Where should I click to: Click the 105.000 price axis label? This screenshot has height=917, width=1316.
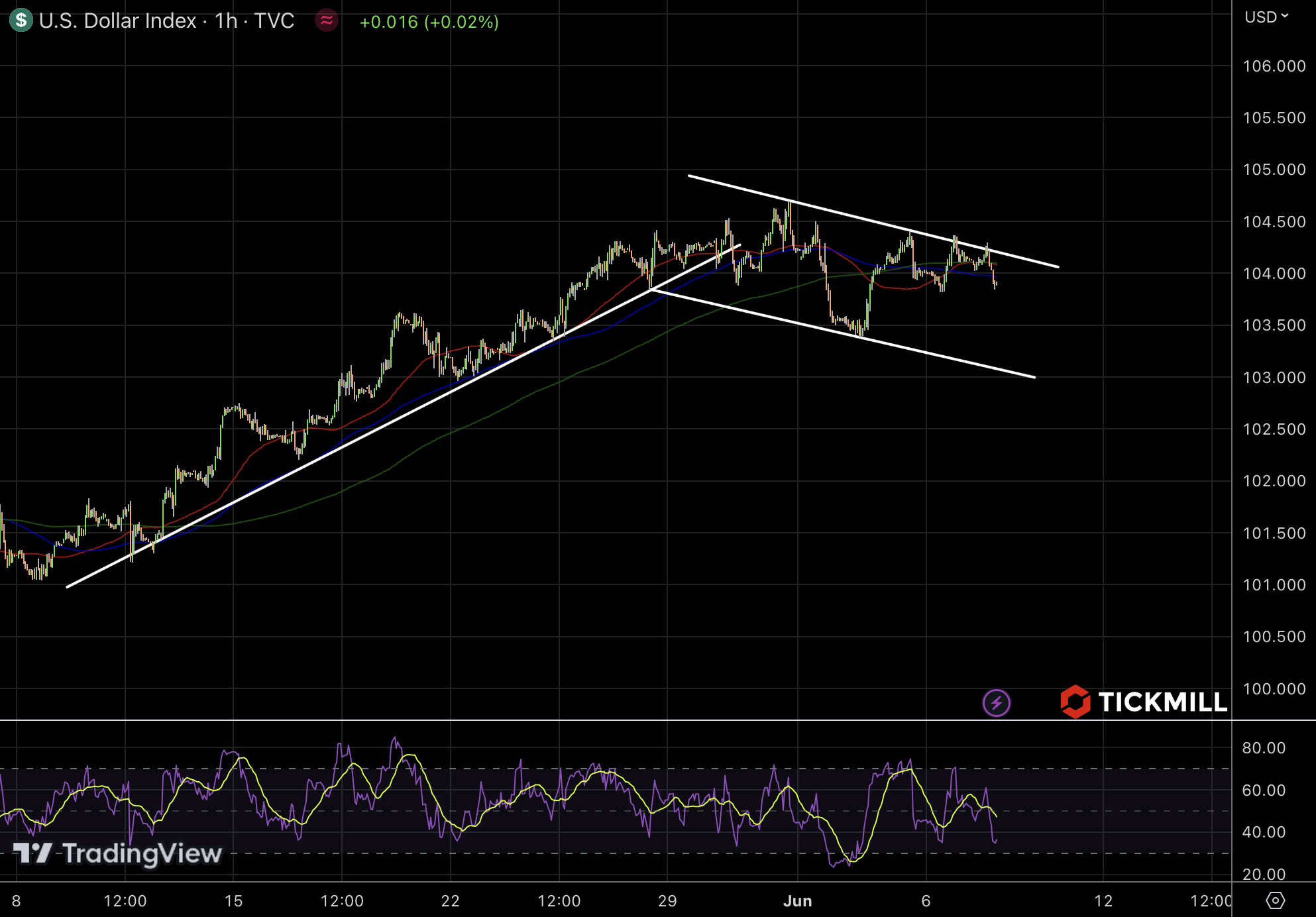[x=1274, y=170]
